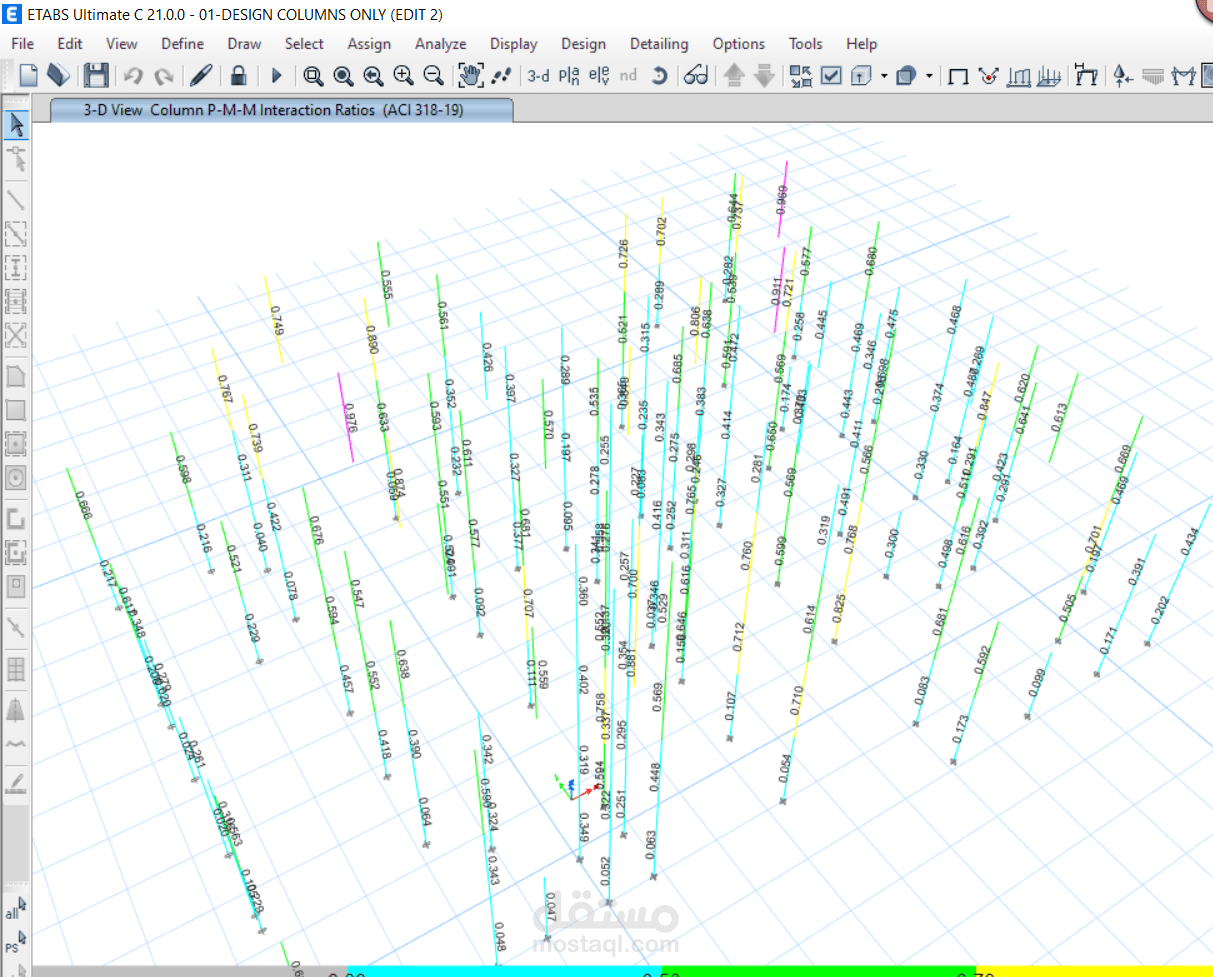The width and height of the screenshot is (1213, 977).
Task: Switch to elevation view button
Action: [599, 75]
